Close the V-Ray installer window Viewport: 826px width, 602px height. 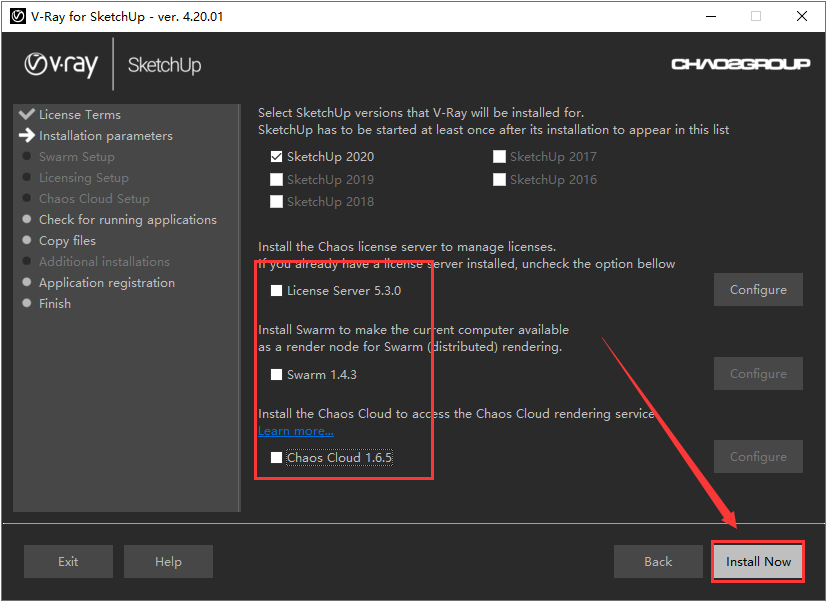[802, 16]
